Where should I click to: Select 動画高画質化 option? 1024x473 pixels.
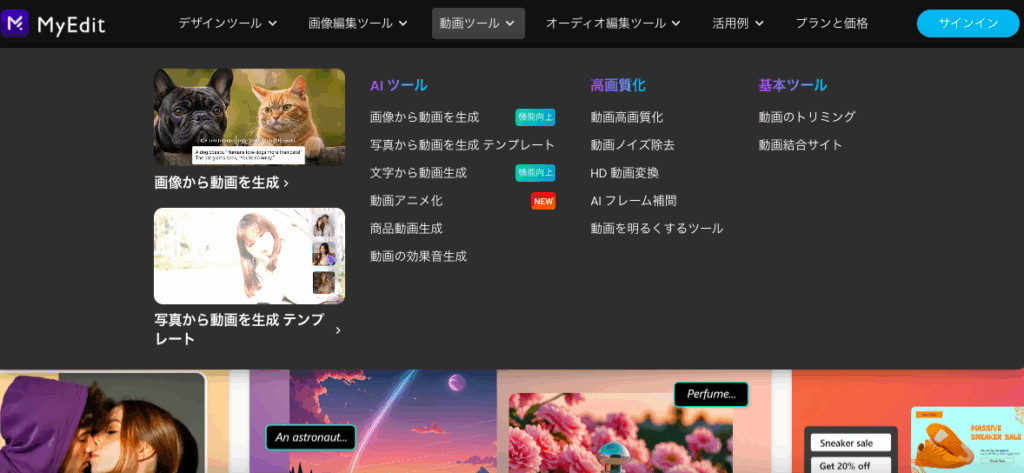tap(626, 117)
